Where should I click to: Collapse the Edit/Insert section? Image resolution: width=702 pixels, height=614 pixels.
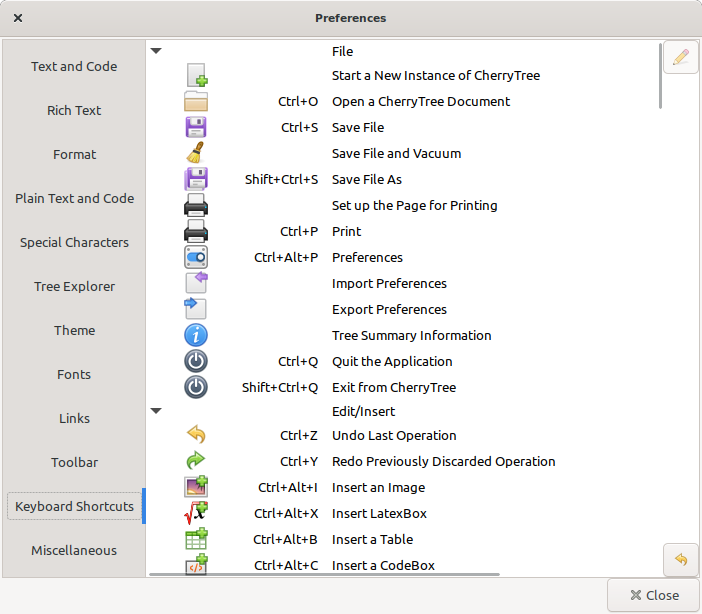pyautogui.click(x=156, y=411)
